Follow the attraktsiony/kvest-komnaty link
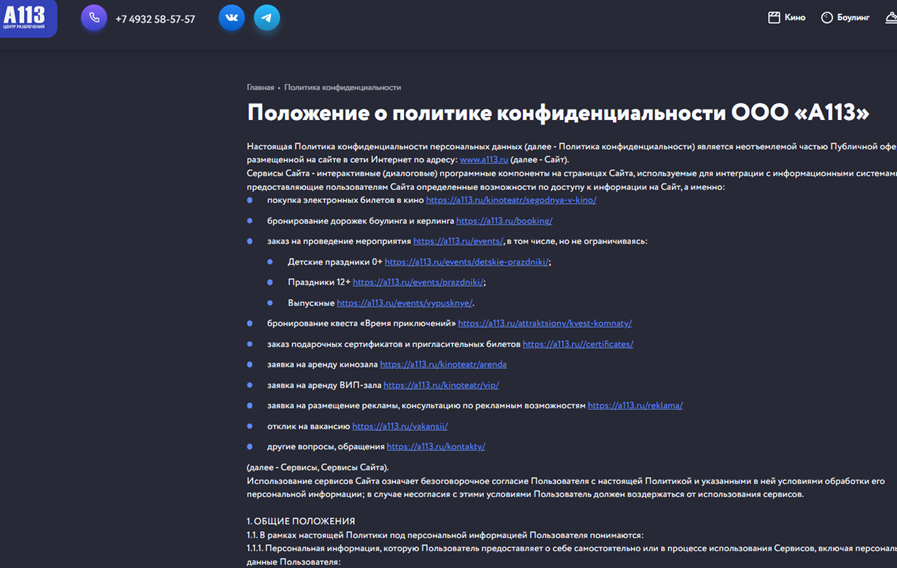Screen dimensions: 897x568 click(545, 324)
